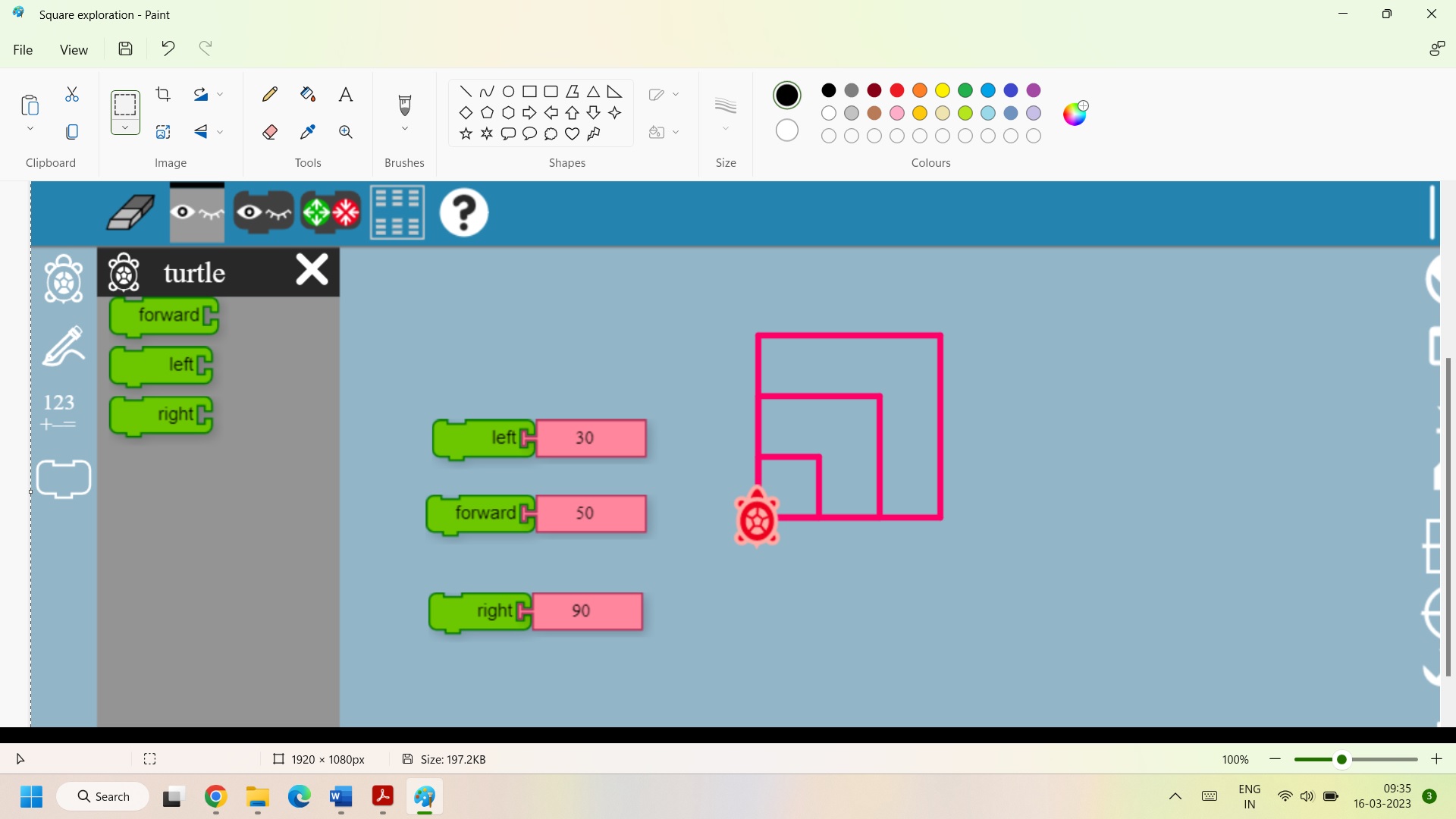
Task: Click the Crop image icon
Action: pyautogui.click(x=163, y=94)
